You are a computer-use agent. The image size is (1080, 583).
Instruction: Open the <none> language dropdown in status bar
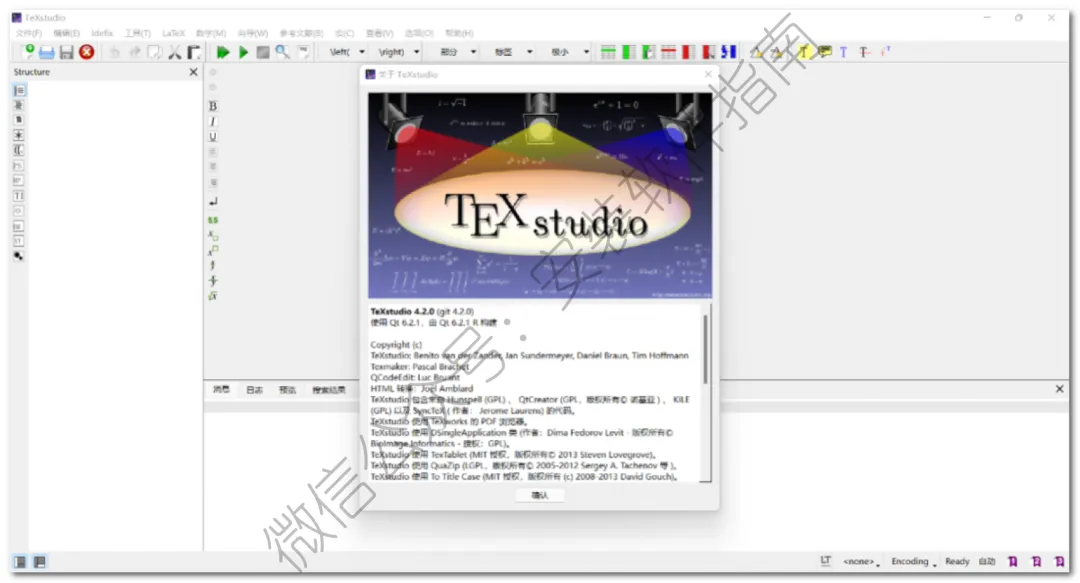(861, 562)
